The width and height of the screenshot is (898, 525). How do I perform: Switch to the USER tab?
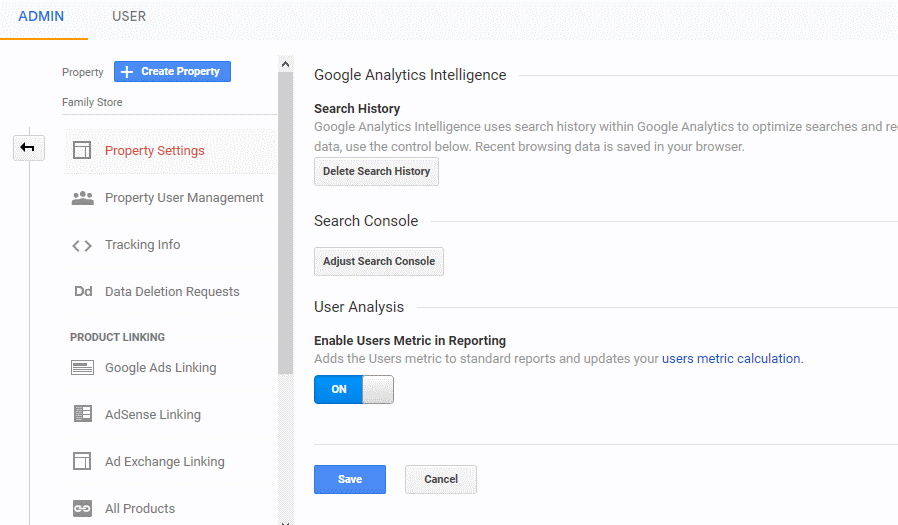129,17
